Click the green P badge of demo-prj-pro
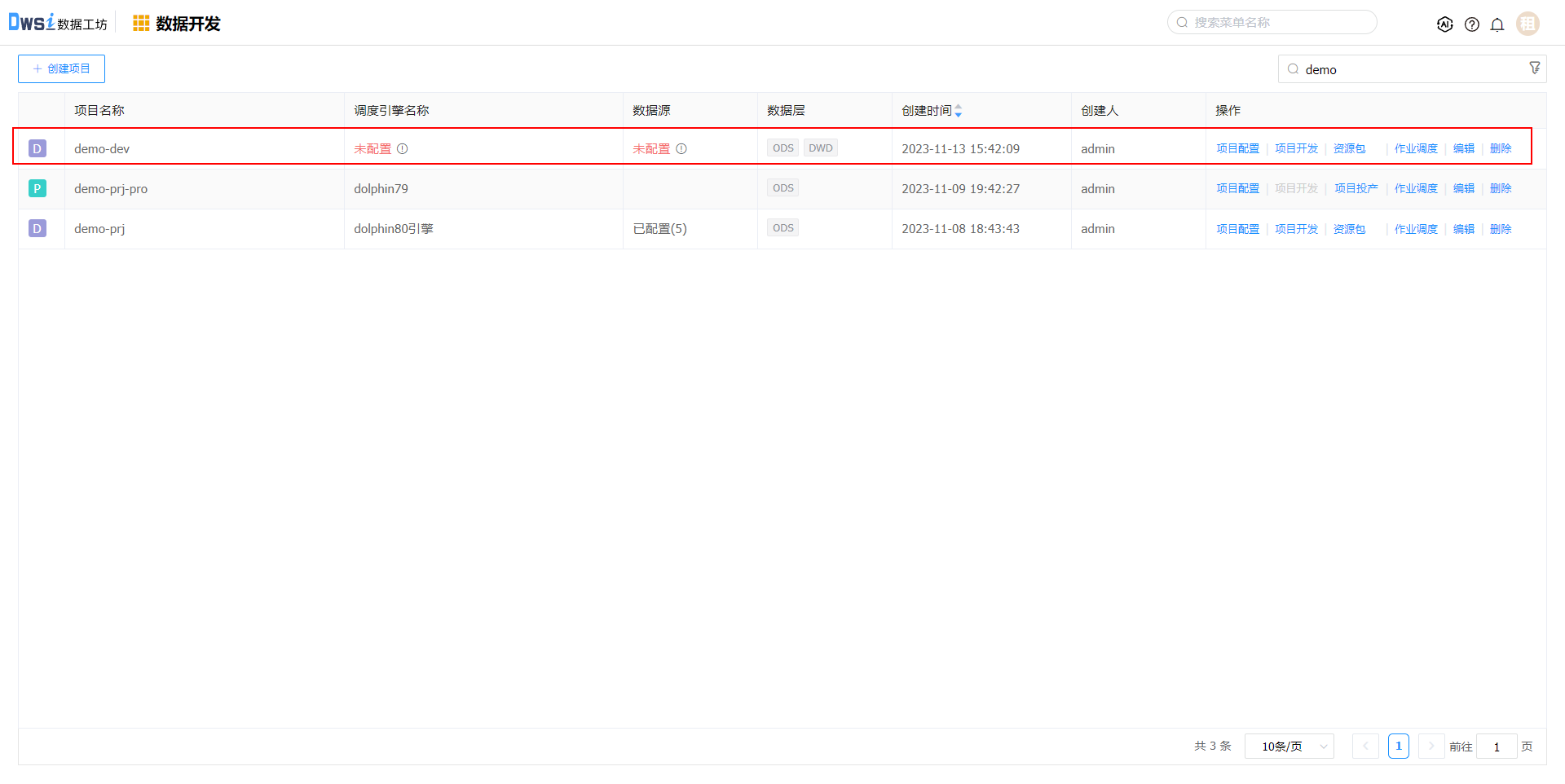1565x784 pixels. [x=37, y=188]
